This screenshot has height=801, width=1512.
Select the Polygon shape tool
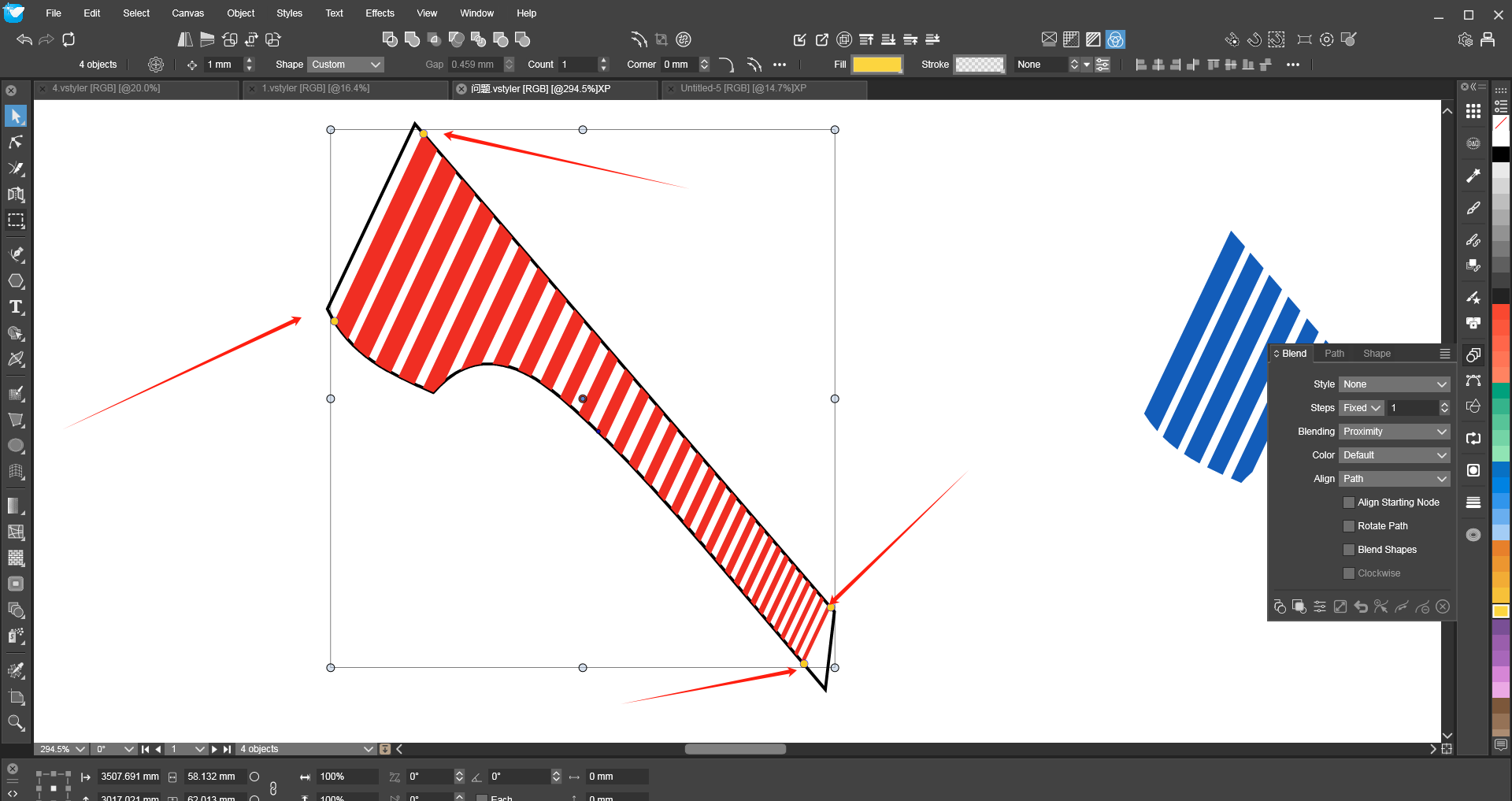click(x=16, y=281)
